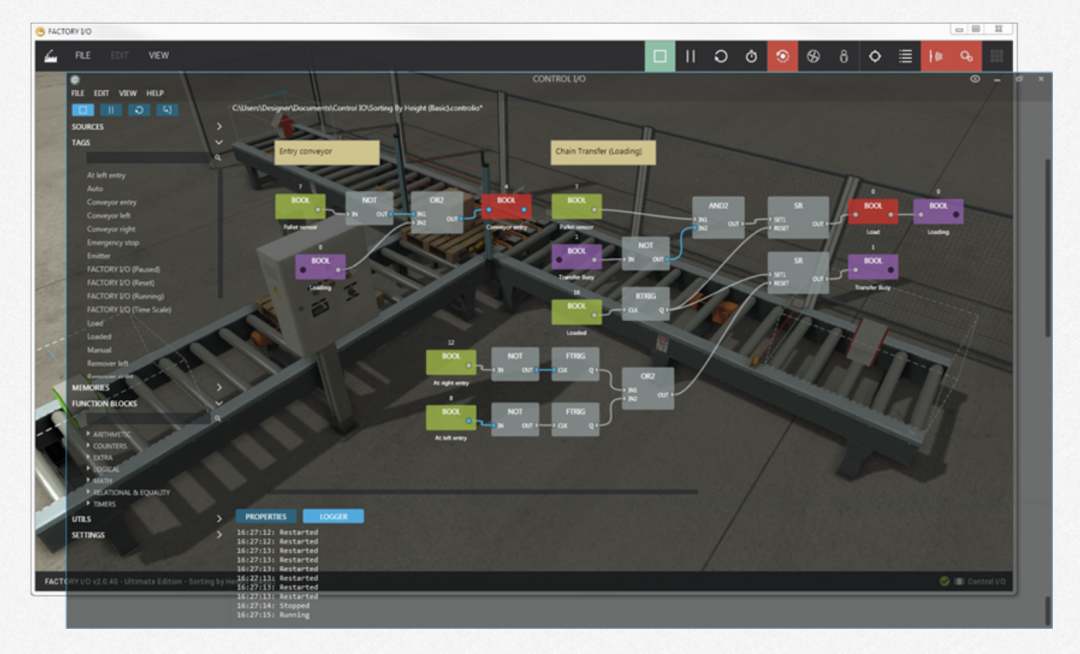Pause the Factory I/O simulation
The image size is (1080, 654).
pyautogui.click(x=690, y=56)
